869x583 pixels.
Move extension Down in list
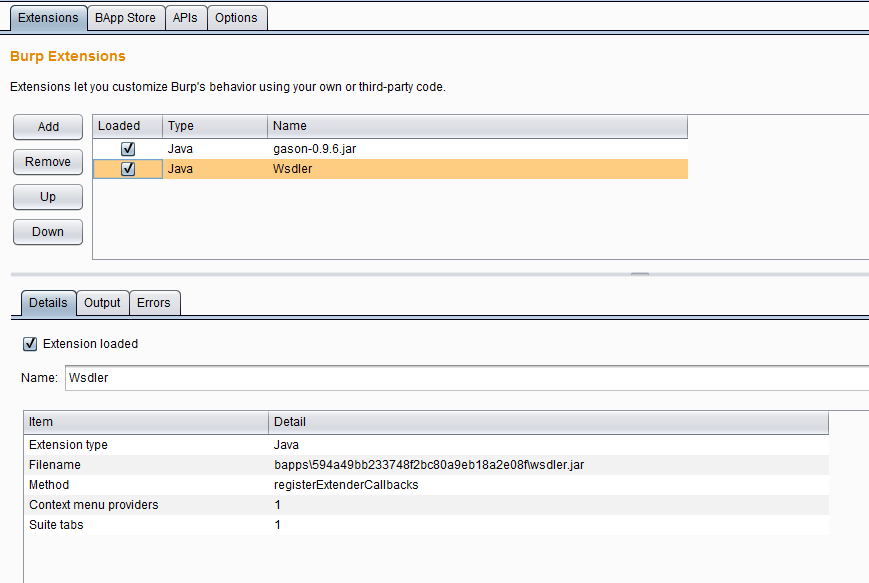click(x=48, y=232)
